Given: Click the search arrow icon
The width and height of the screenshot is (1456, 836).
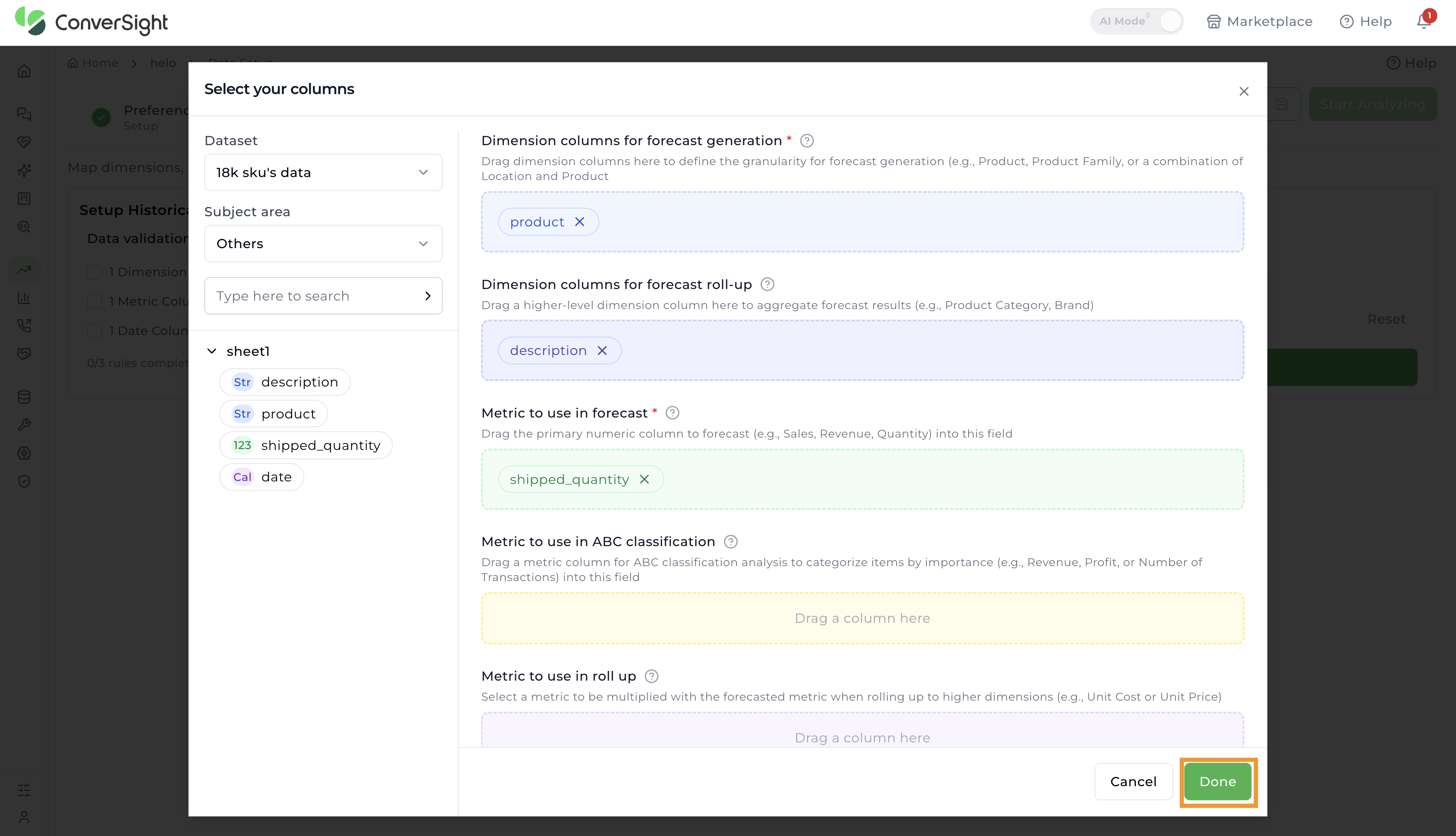Looking at the screenshot, I should pyautogui.click(x=428, y=296).
